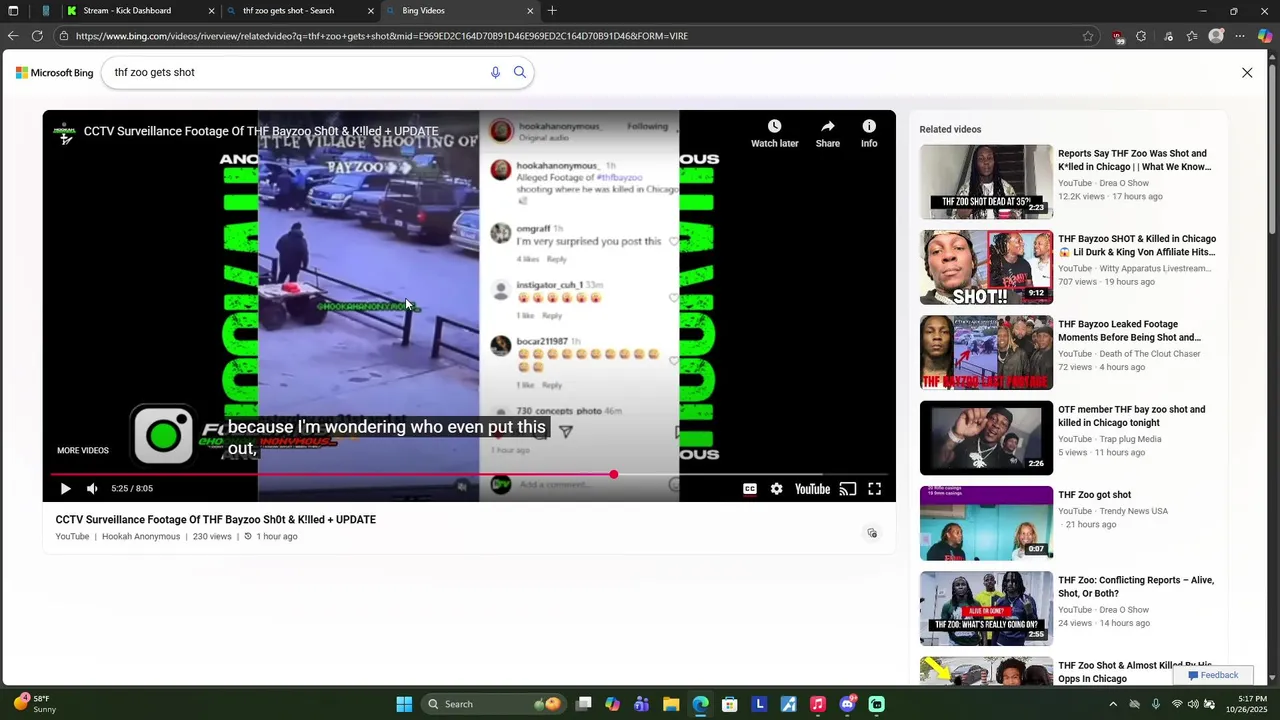Open 'Reports Say THF Zoo Was Shot' video thumbnail
The image size is (1280, 720).
(986, 182)
